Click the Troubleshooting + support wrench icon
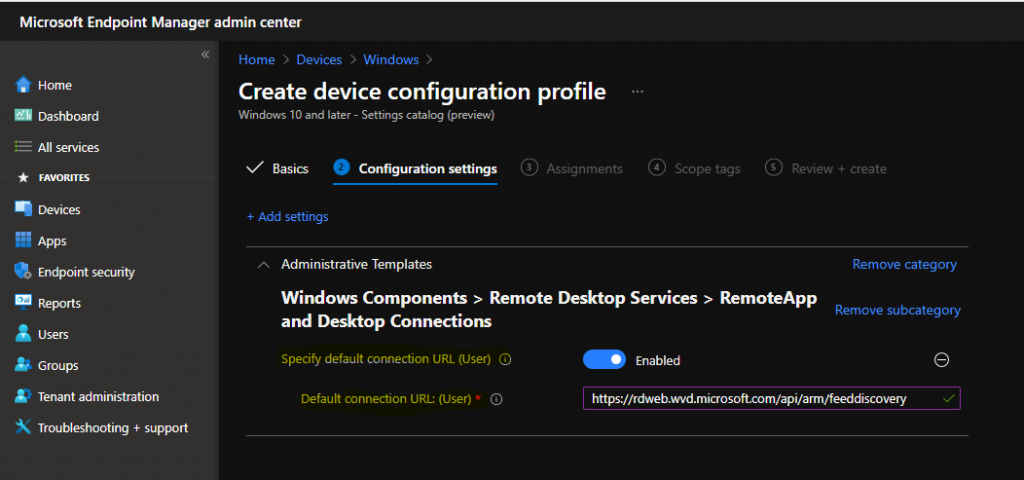The image size is (1024, 480). (23, 427)
